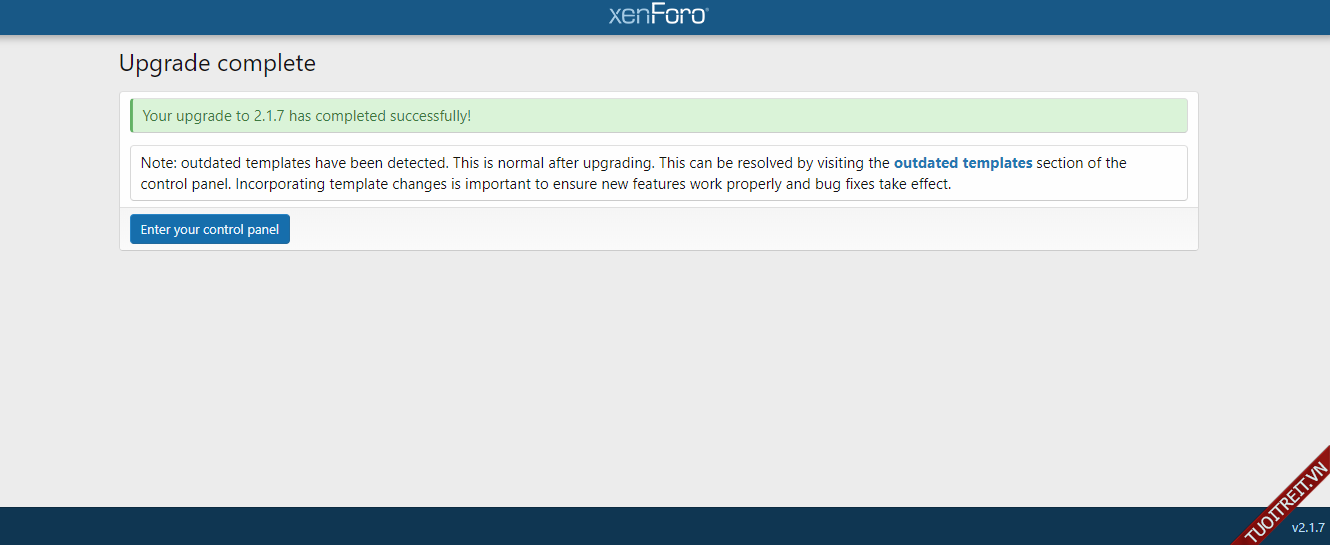This screenshot has width=1330, height=545.
Task: Click the word 'Note:' in the notice
Action: click(159, 163)
